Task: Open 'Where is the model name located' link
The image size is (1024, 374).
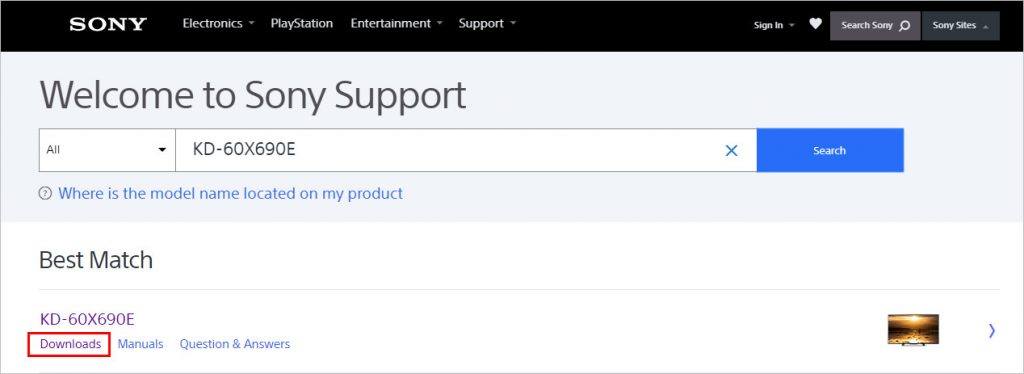Action: (231, 193)
